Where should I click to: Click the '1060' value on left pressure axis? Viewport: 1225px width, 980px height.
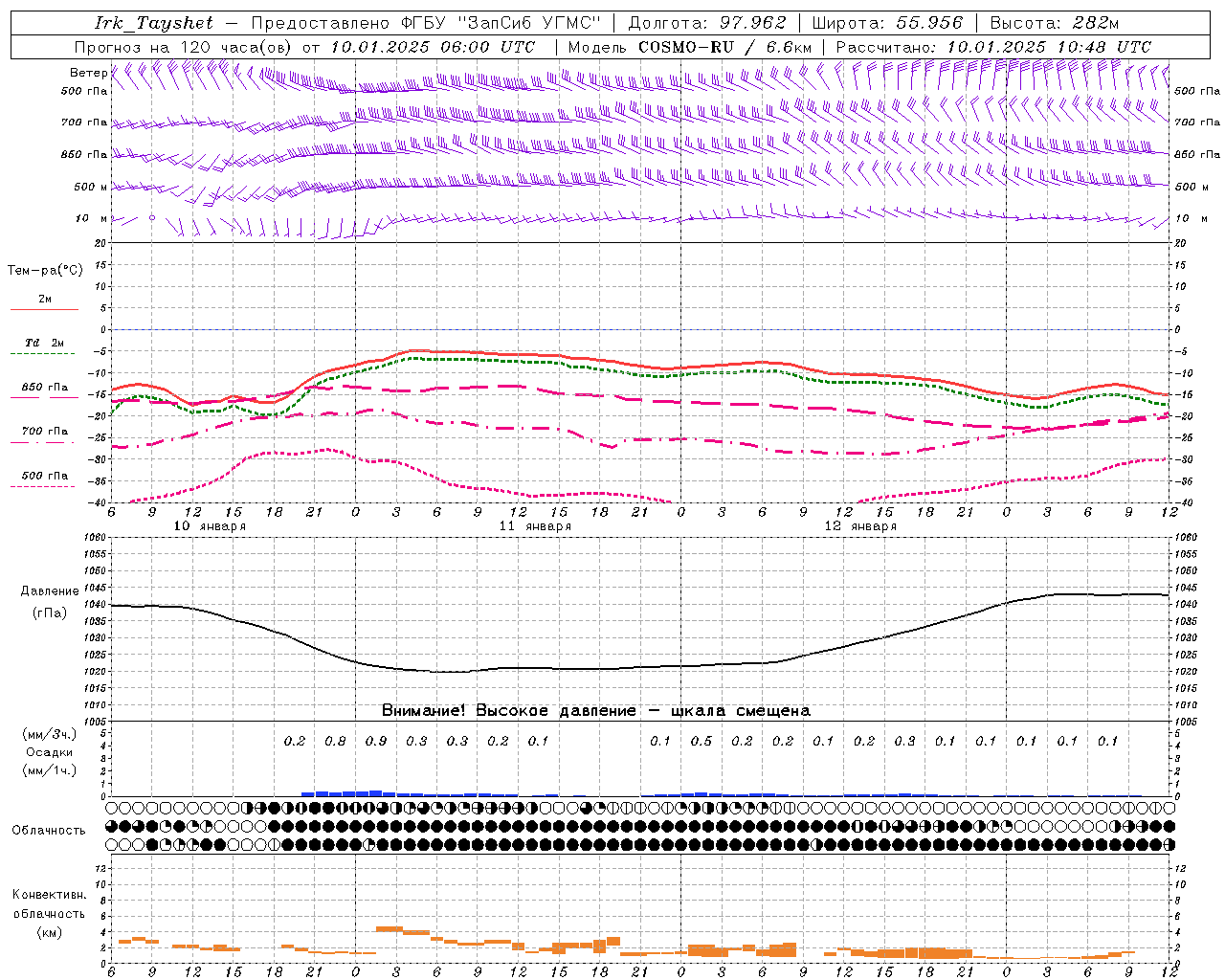click(x=96, y=537)
